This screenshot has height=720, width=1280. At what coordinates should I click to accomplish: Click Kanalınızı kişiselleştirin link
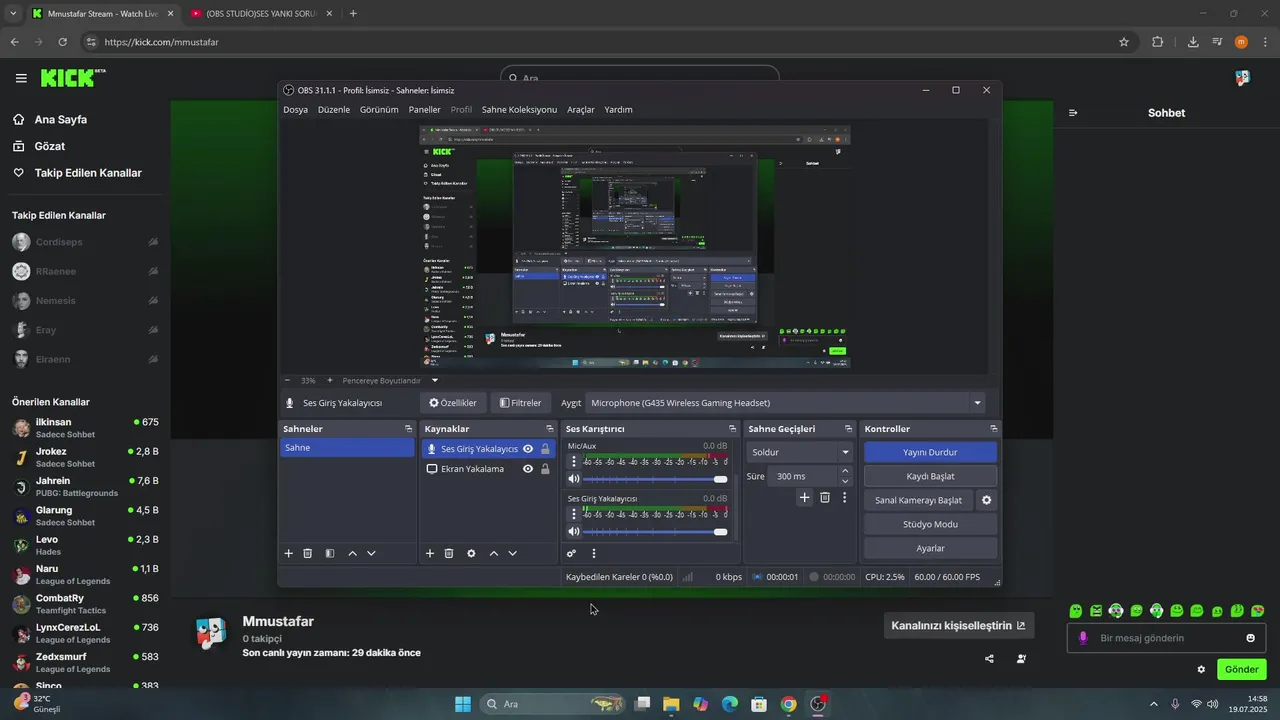[x=958, y=626]
